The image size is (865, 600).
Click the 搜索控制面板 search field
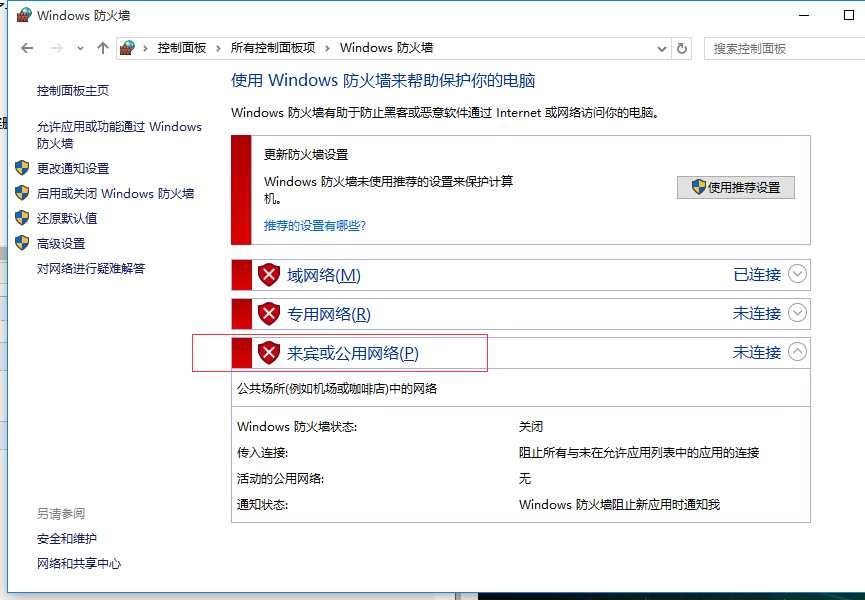[x=784, y=49]
